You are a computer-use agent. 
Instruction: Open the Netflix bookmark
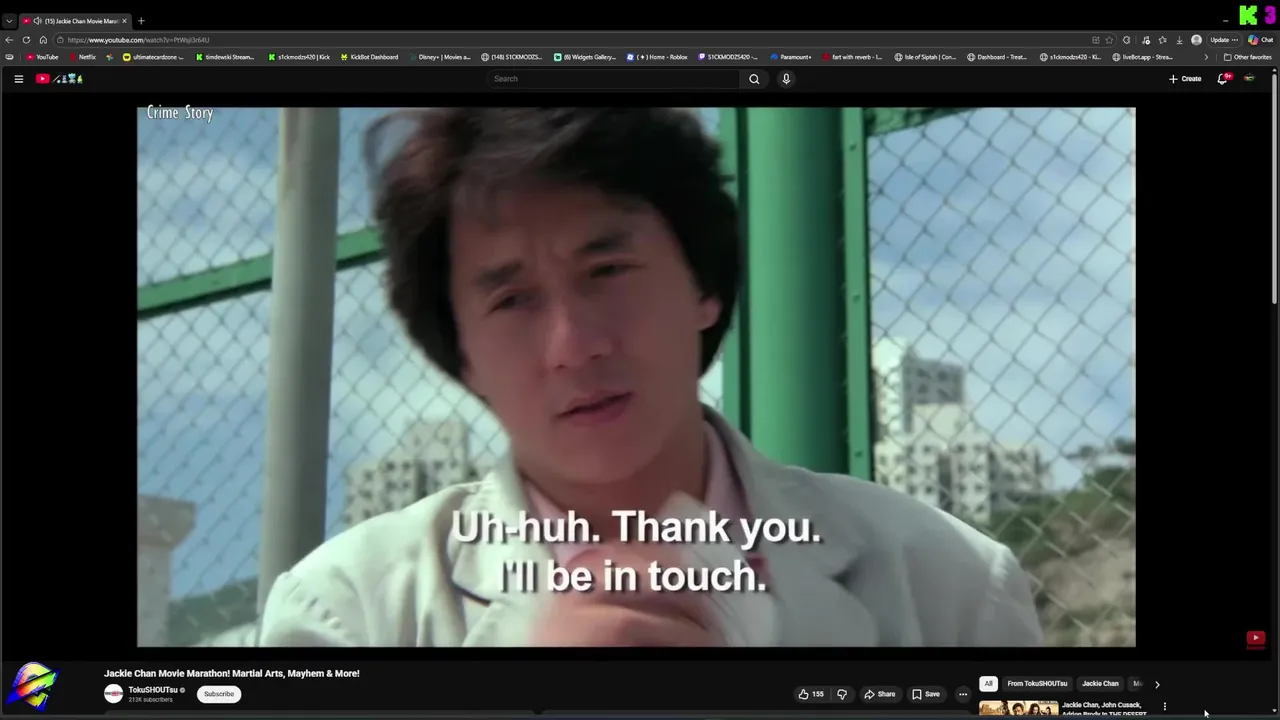tap(82, 57)
